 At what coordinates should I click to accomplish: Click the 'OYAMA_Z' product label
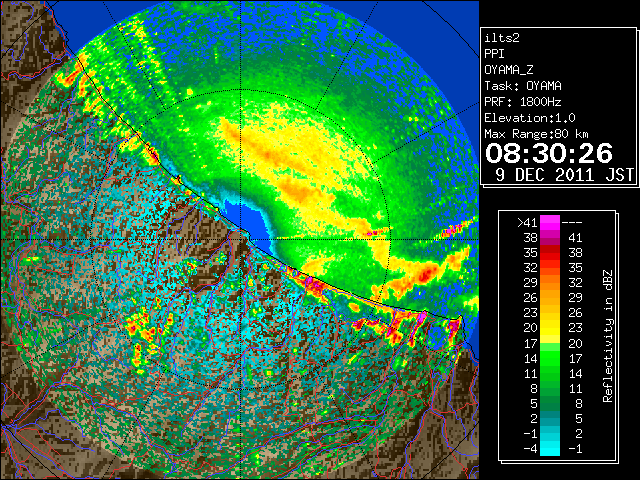click(x=509, y=70)
